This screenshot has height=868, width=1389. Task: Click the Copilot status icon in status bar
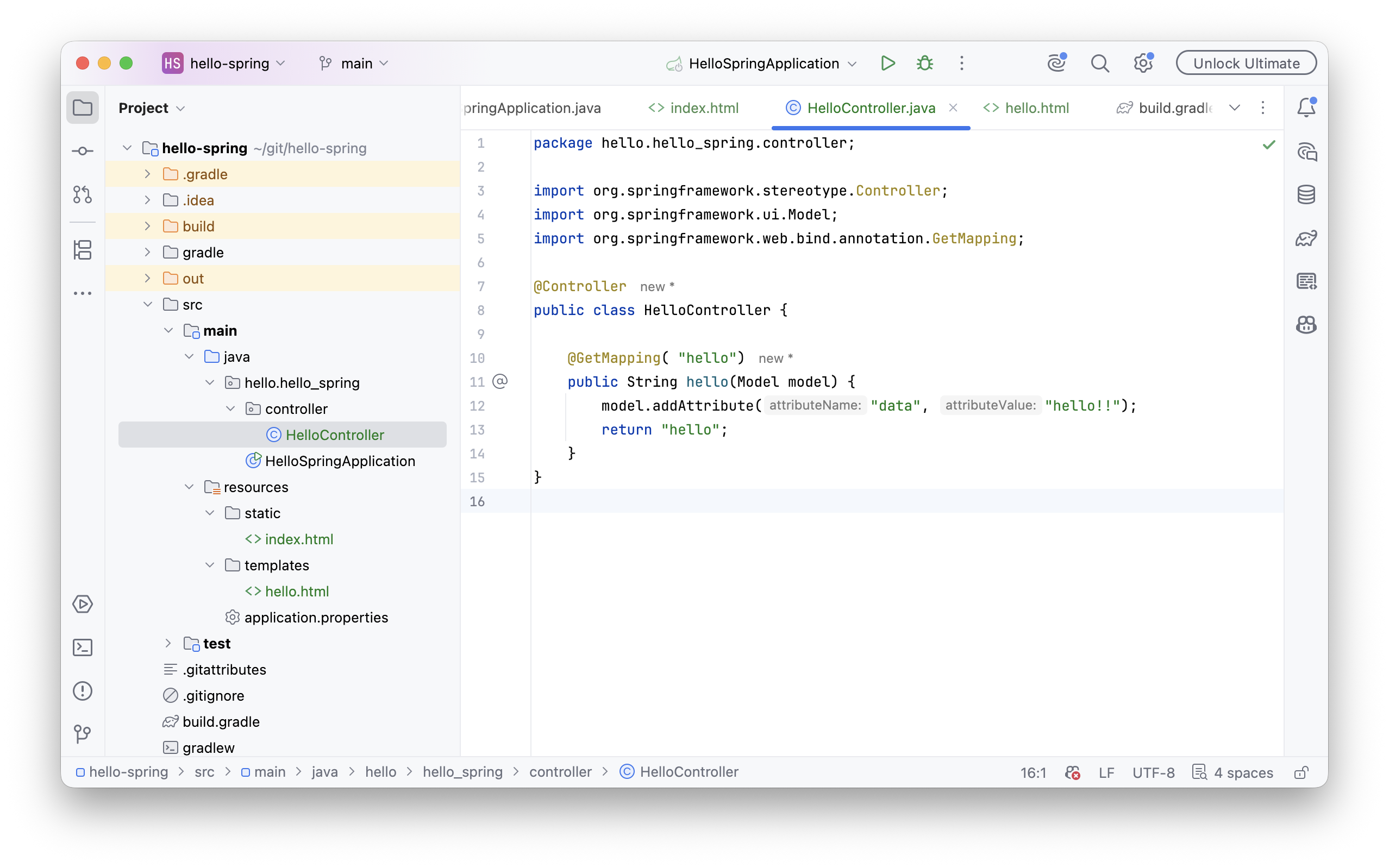(x=1073, y=772)
